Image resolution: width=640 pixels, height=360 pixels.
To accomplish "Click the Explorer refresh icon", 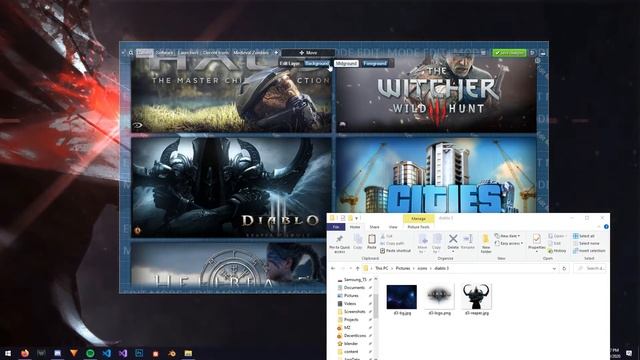I will 564,269.
